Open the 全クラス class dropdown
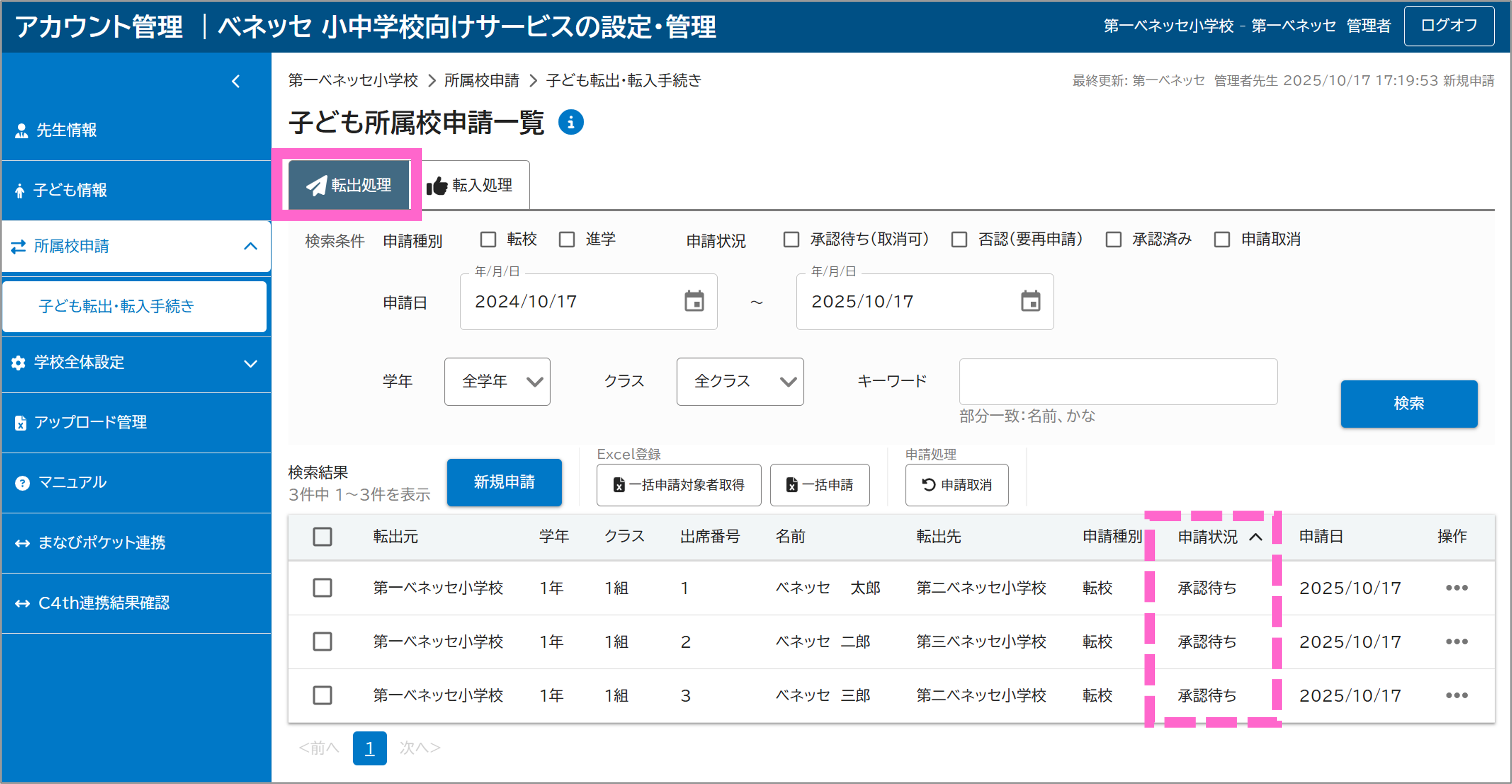Image resolution: width=1512 pixels, height=784 pixels. point(740,381)
